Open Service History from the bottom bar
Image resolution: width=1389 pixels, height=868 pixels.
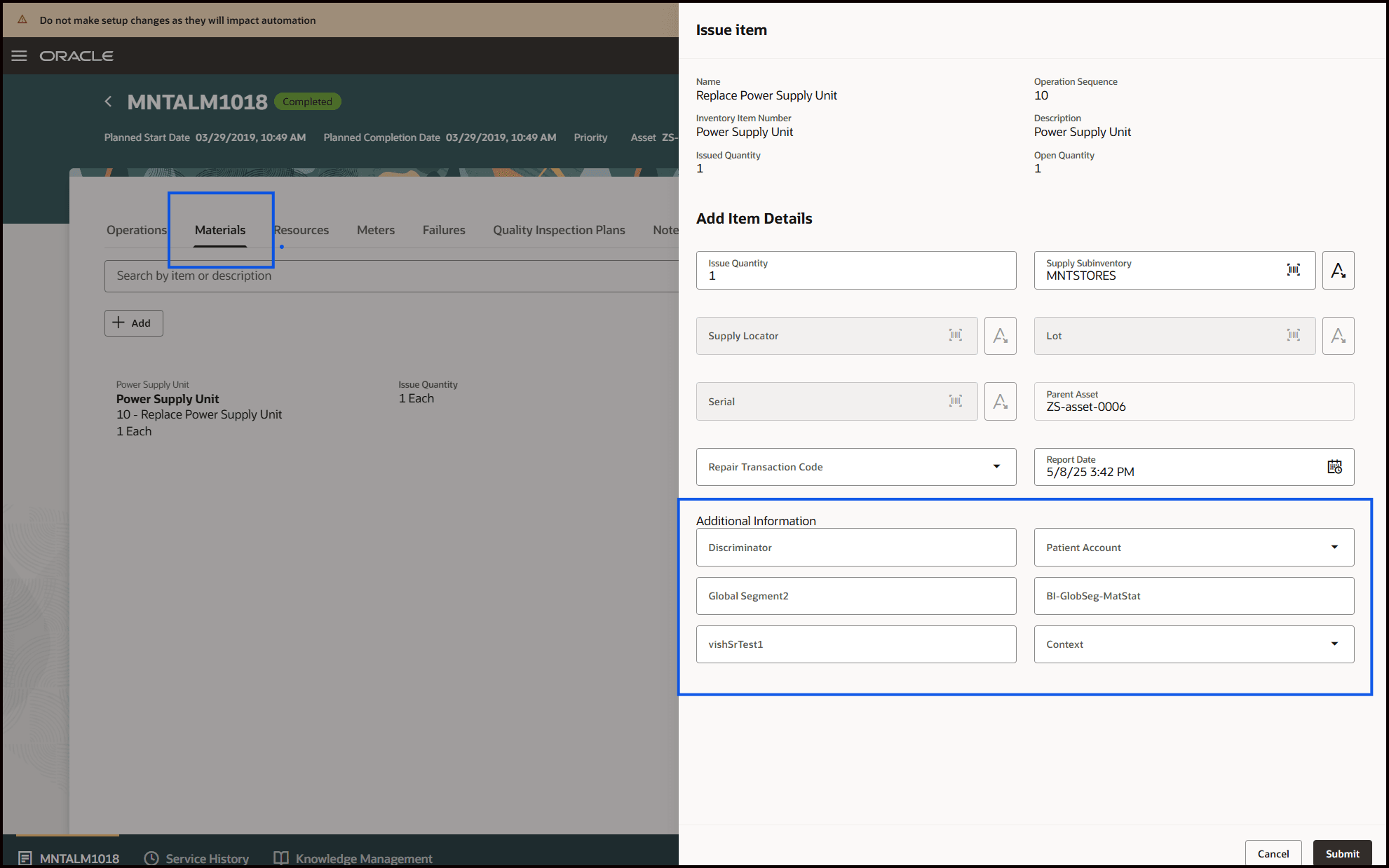pos(197,858)
